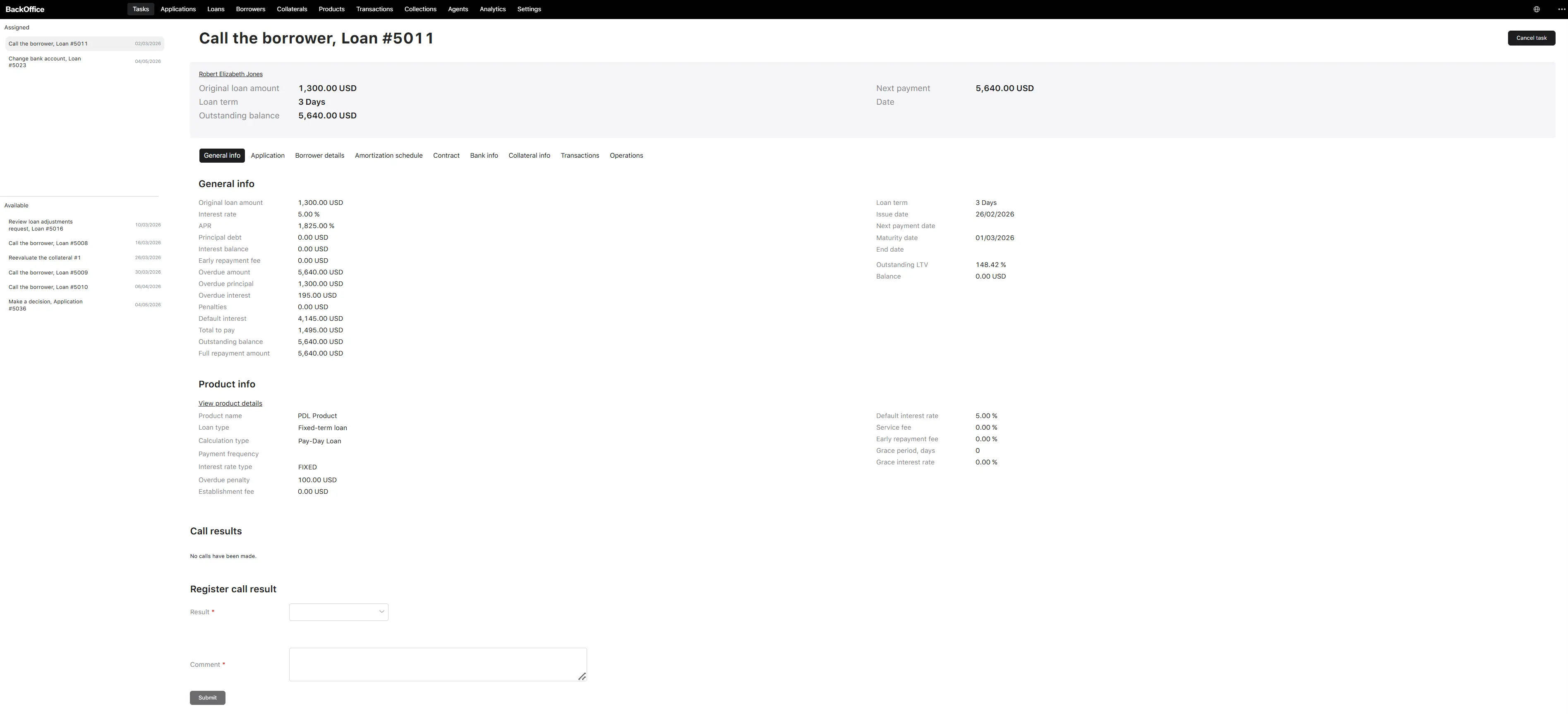This screenshot has height=714, width=1568.
Task: Switch to the Amortization schedule tab
Action: point(388,155)
